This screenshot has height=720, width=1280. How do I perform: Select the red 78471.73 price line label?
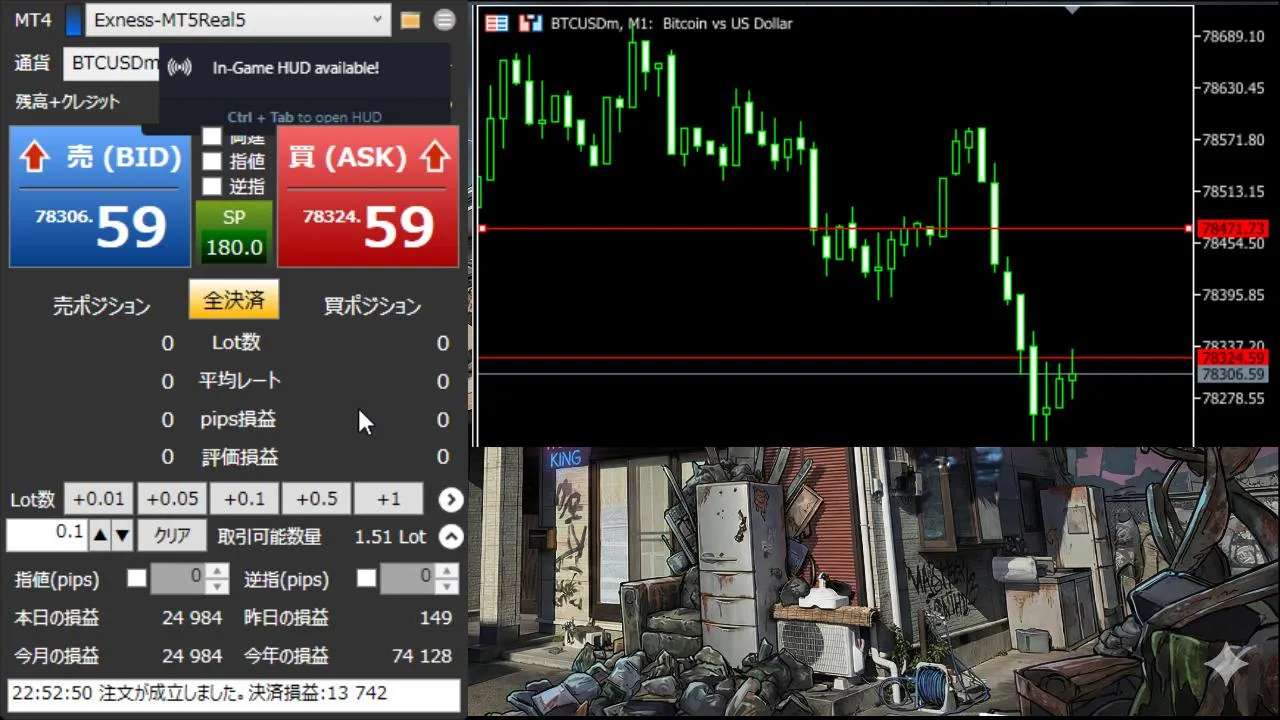(1233, 229)
